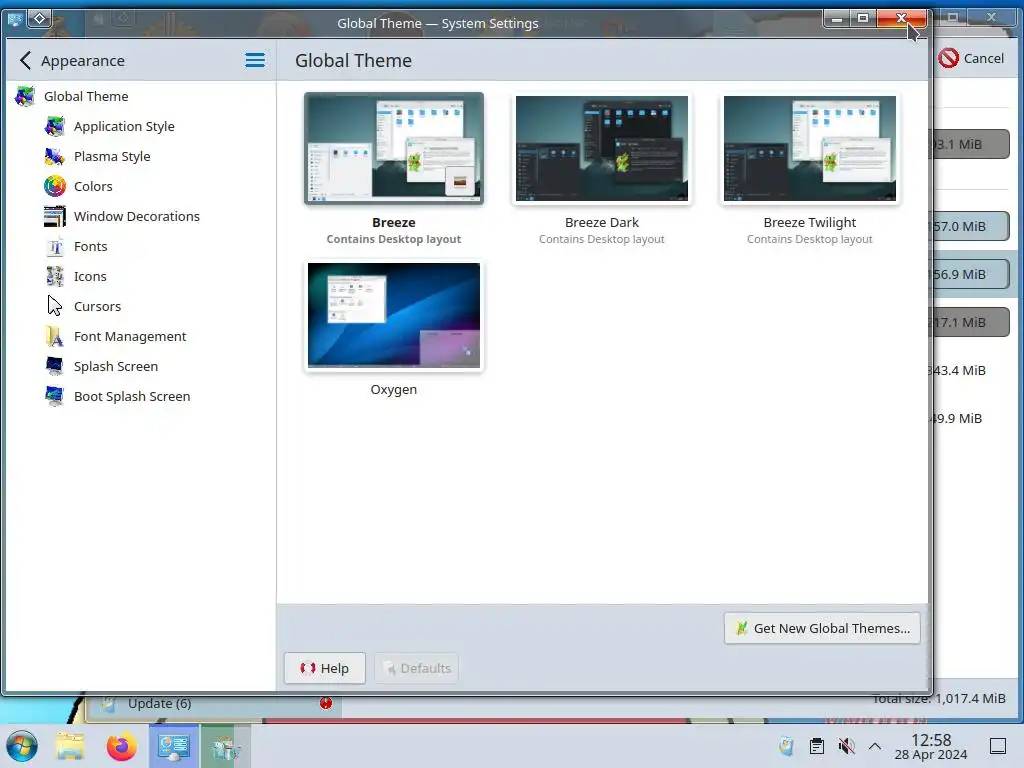
Task: Click the show desktop button
Action: 998,746
